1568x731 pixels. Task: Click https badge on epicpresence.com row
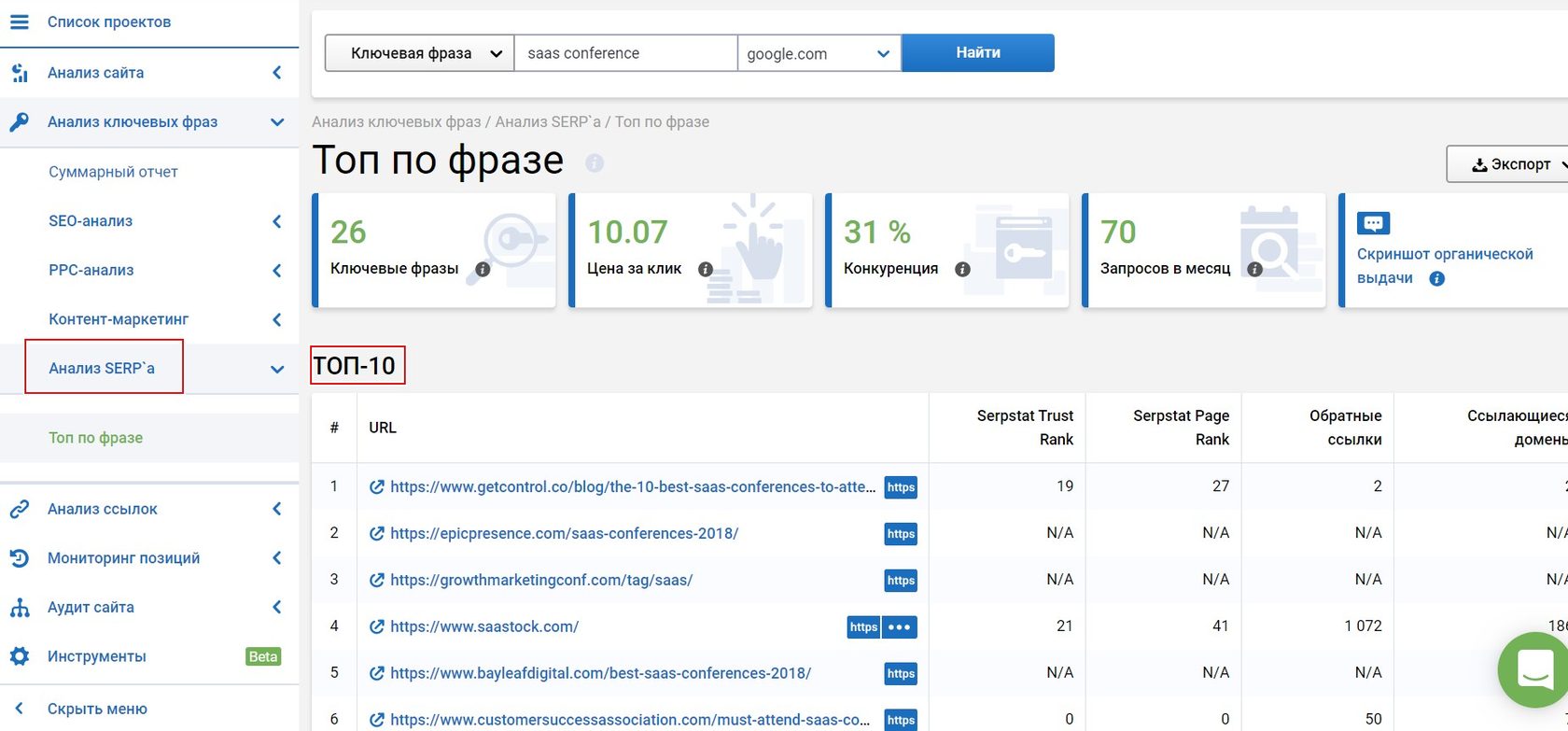(x=901, y=534)
